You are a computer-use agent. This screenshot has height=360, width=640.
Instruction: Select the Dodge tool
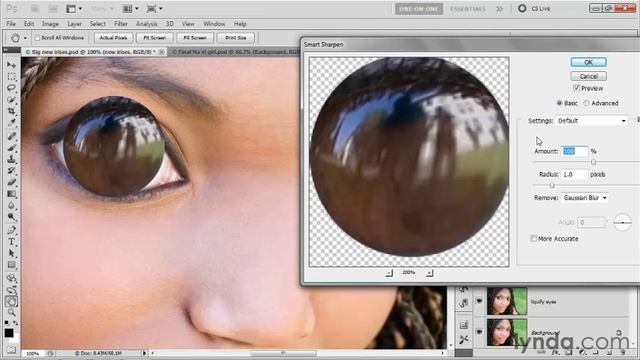pyautogui.click(x=11, y=217)
